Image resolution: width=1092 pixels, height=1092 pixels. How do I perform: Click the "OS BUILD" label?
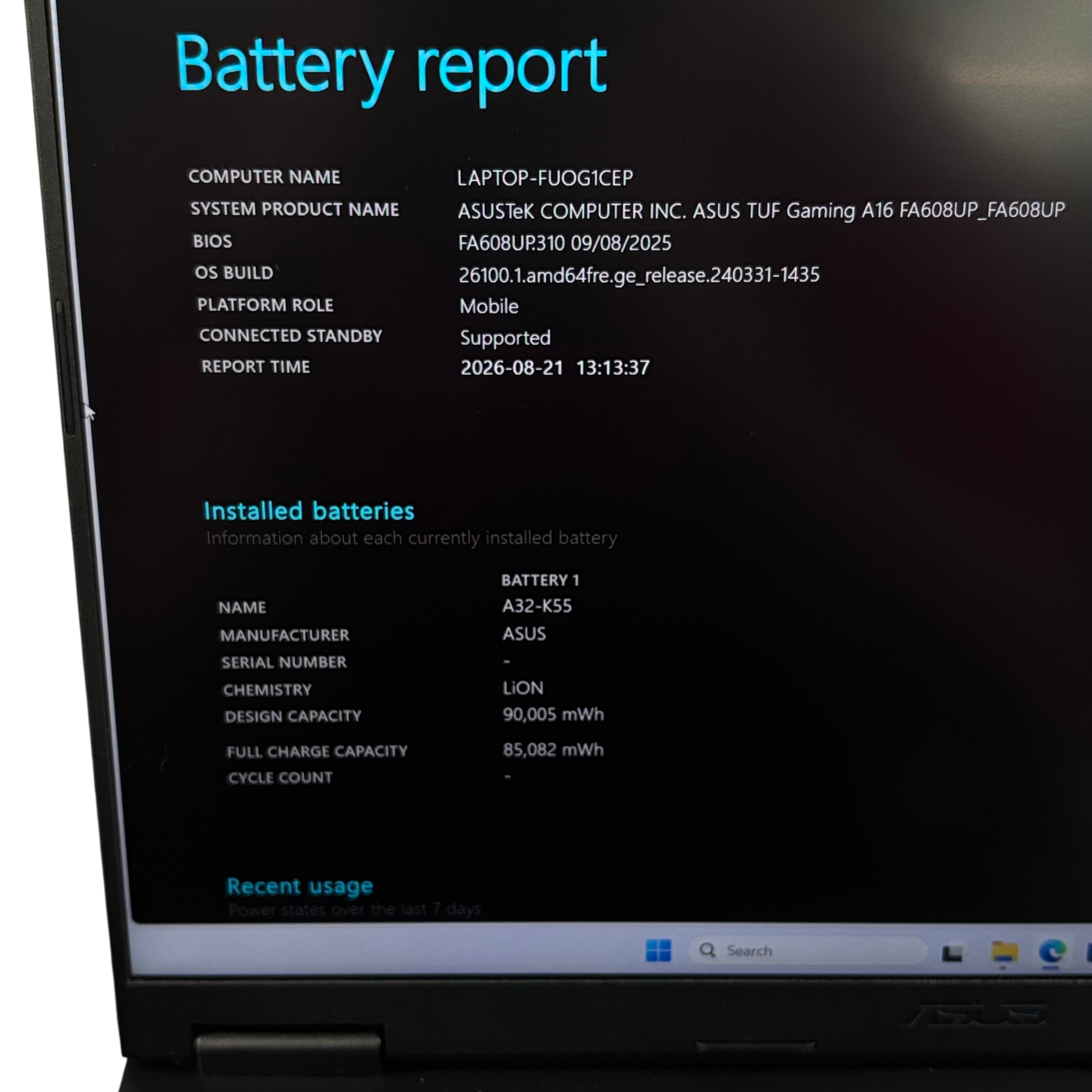pos(234,273)
